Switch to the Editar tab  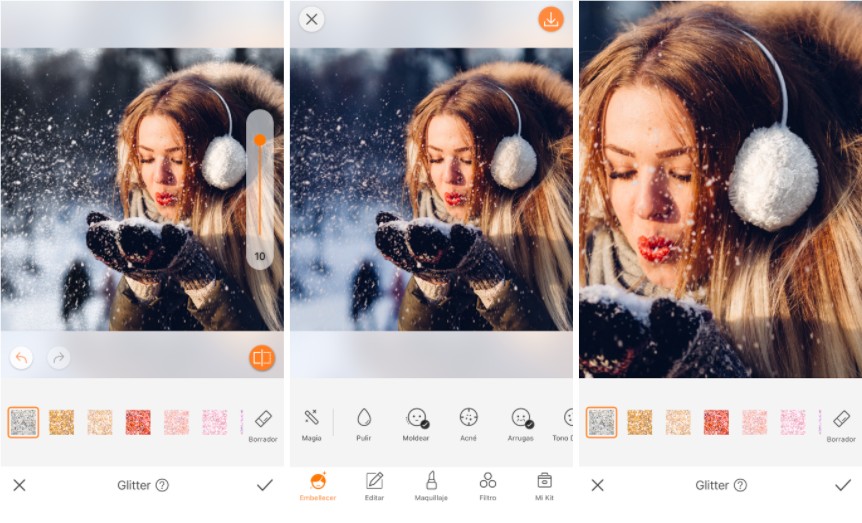pos(374,486)
